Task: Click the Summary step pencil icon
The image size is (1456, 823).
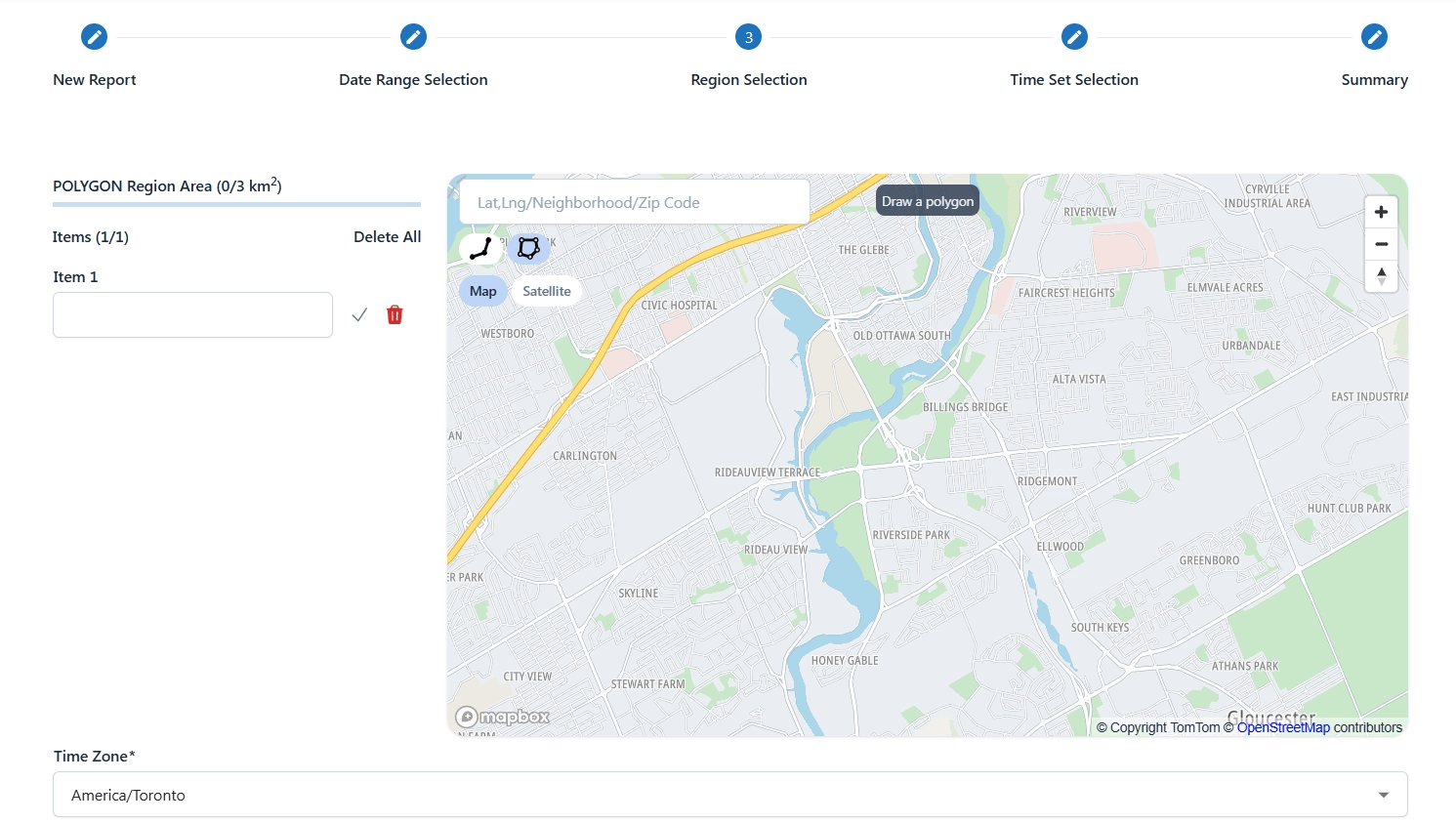Action: point(1374,37)
